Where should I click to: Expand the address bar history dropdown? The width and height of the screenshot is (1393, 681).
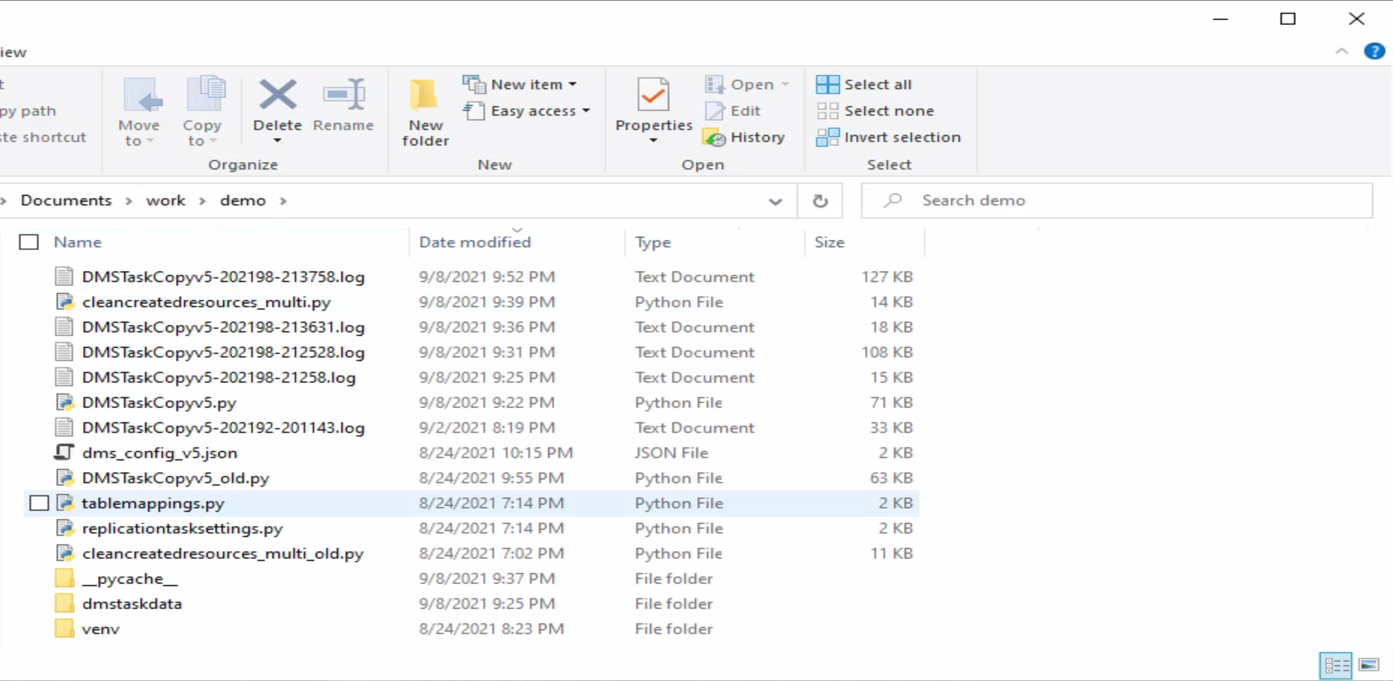click(775, 201)
